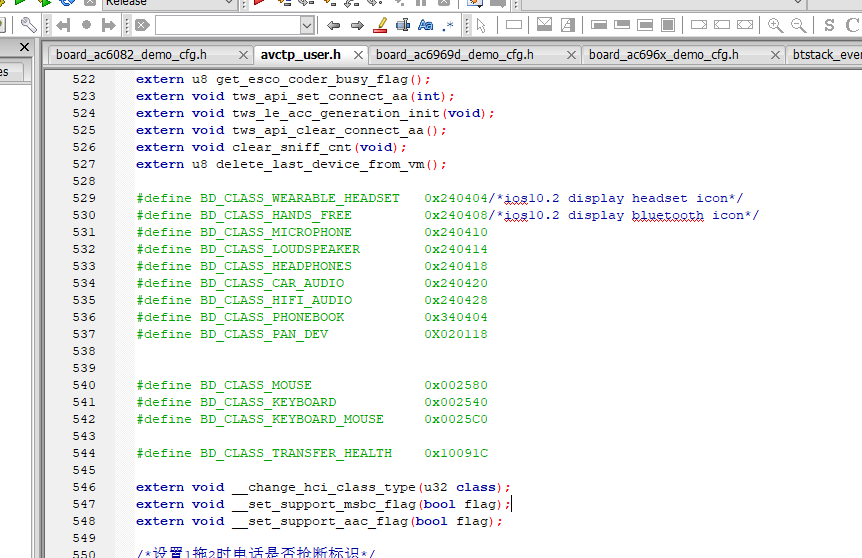
Task: Click BD_CLASS_KEYBOARD on line 541
Action: pyautogui.click(x=268, y=402)
